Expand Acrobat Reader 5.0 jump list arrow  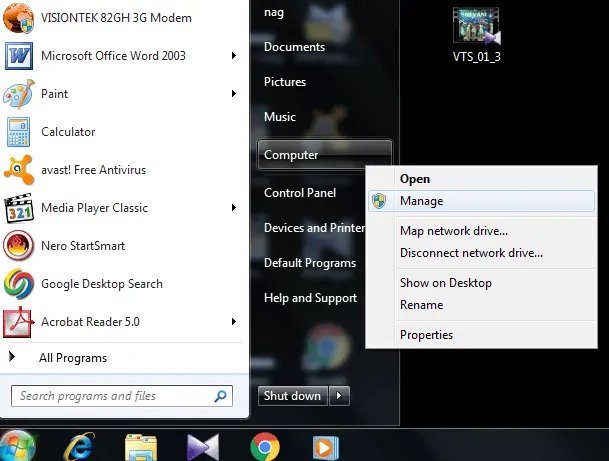[234, 322]
